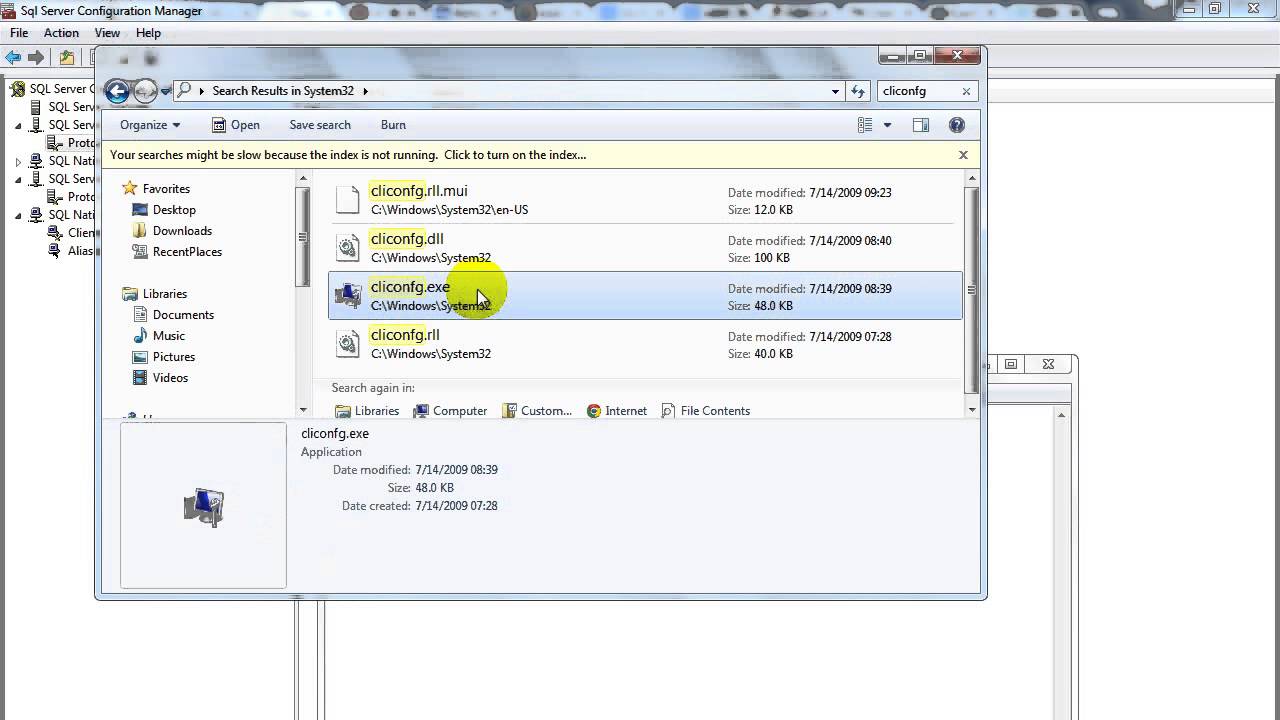Select the cliconfg.rll.mui file icon
Screen dimensions: 1280x720
point(347,200)
